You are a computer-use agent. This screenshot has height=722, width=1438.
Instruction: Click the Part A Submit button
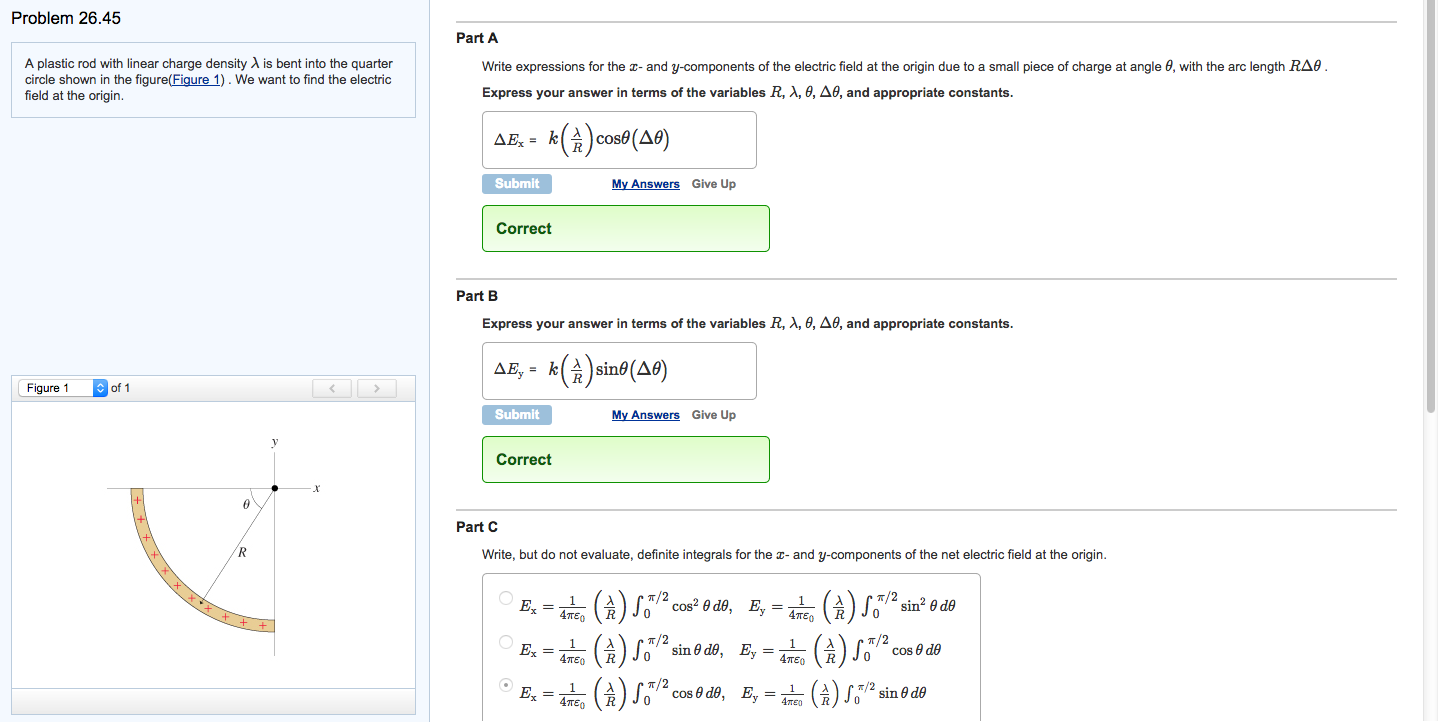pos(516,184)
